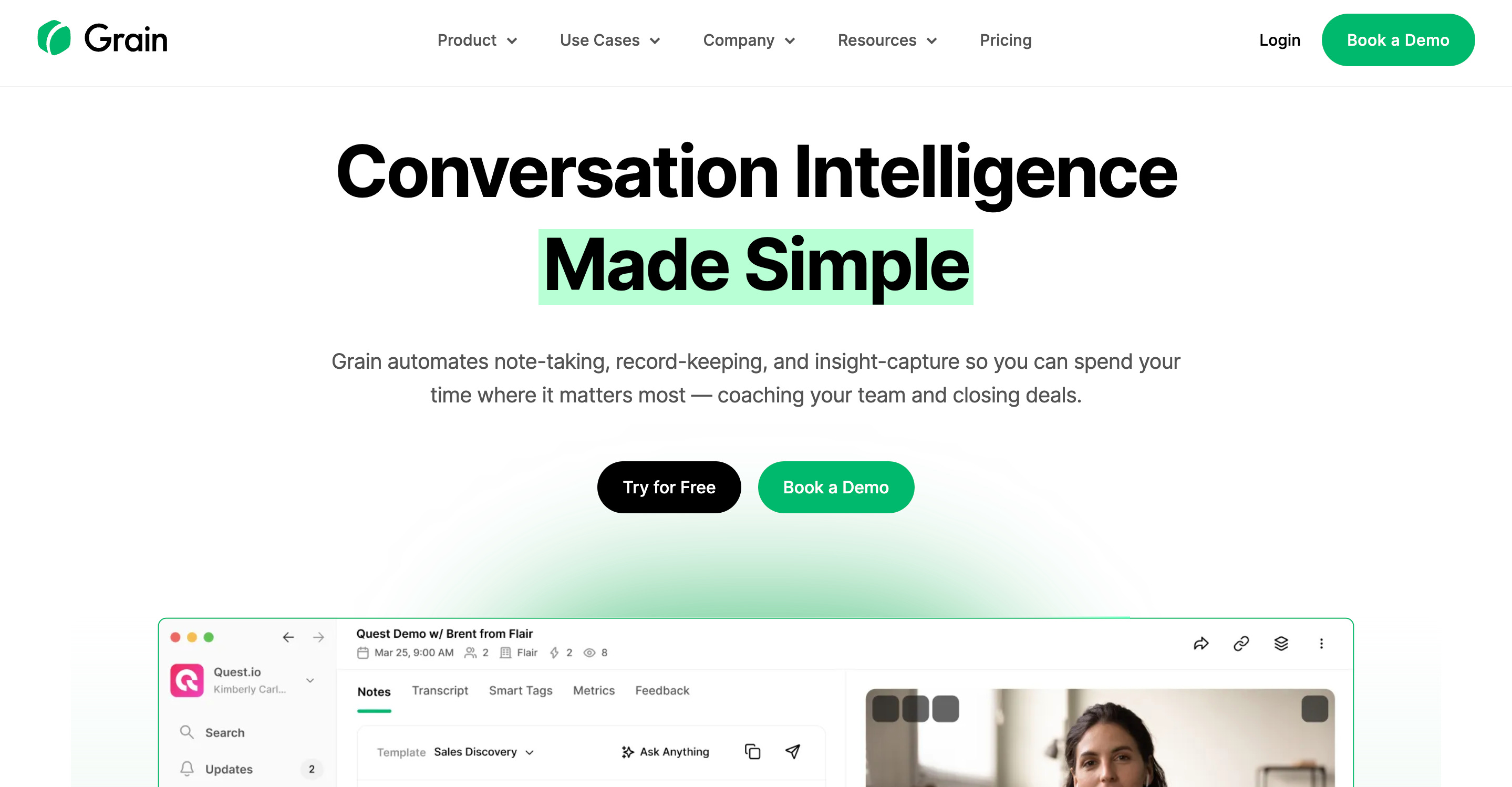1512x787 pixels.
Task: Open the stacked layers icon
Action: point(1281,644)
